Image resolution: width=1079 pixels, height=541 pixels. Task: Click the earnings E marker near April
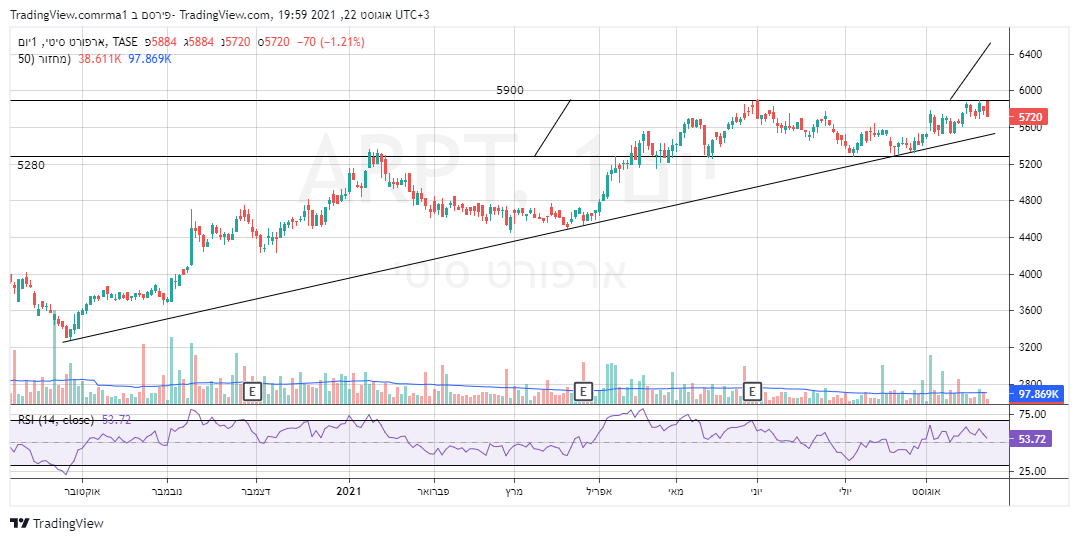pyautogui.click(x=583, y=392)
